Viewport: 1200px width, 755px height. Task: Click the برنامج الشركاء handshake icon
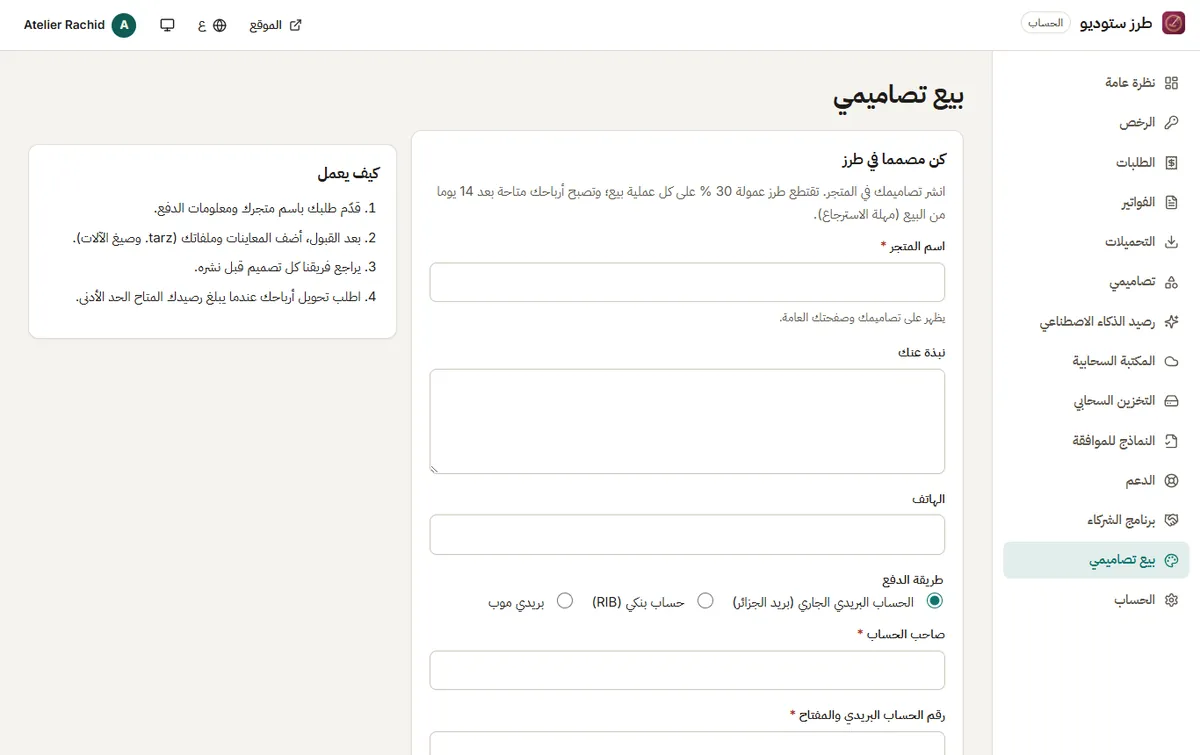(1173, 521)
